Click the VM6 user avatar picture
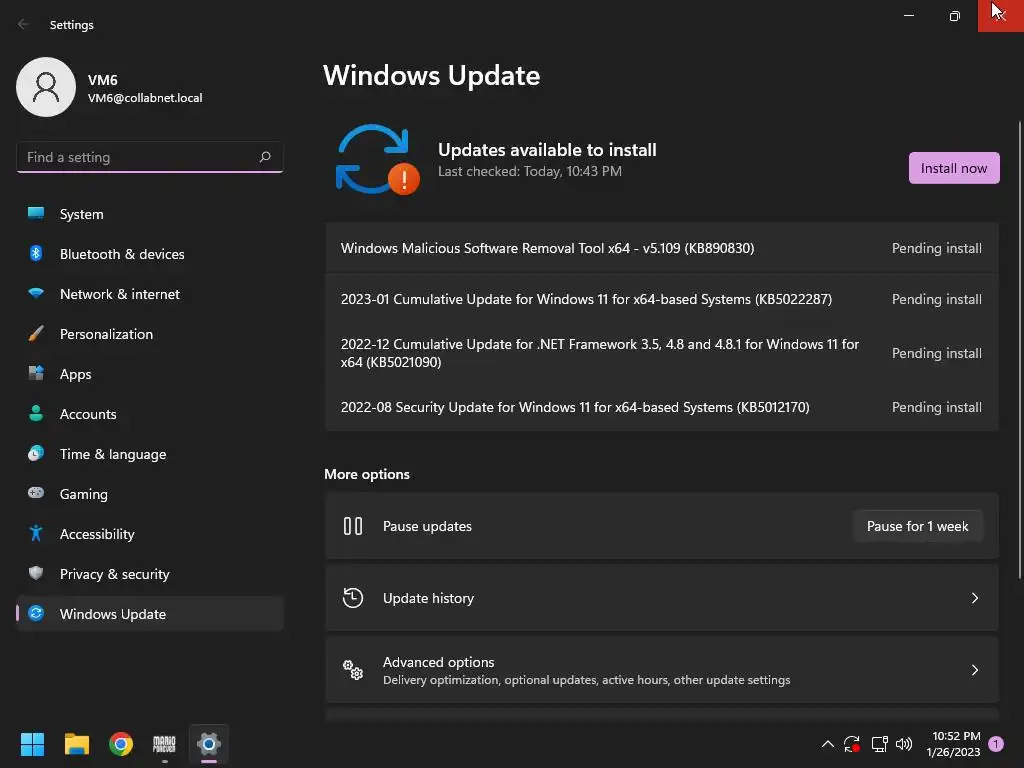Screen dimensions: 1024x768 coord(46,87)
